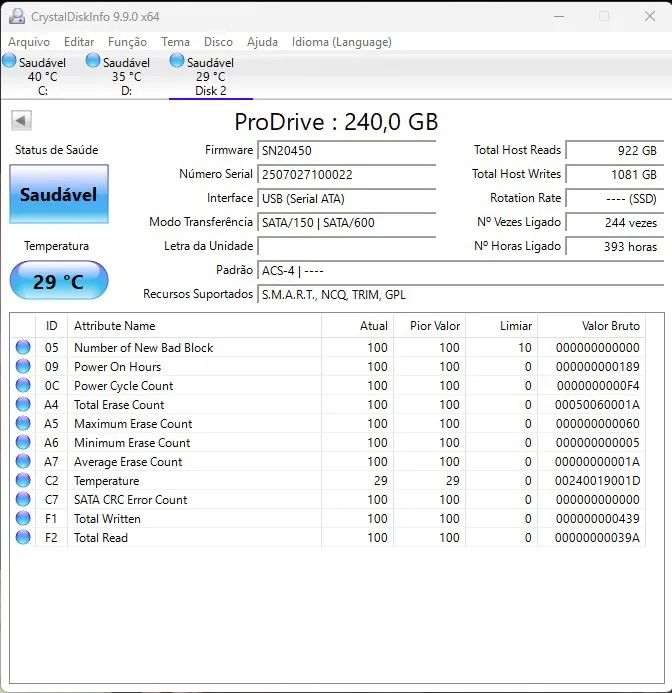Click blue status orb for Maximum Erase Count
The height and width of the screenshot is (693, 672).
(23, 423)
